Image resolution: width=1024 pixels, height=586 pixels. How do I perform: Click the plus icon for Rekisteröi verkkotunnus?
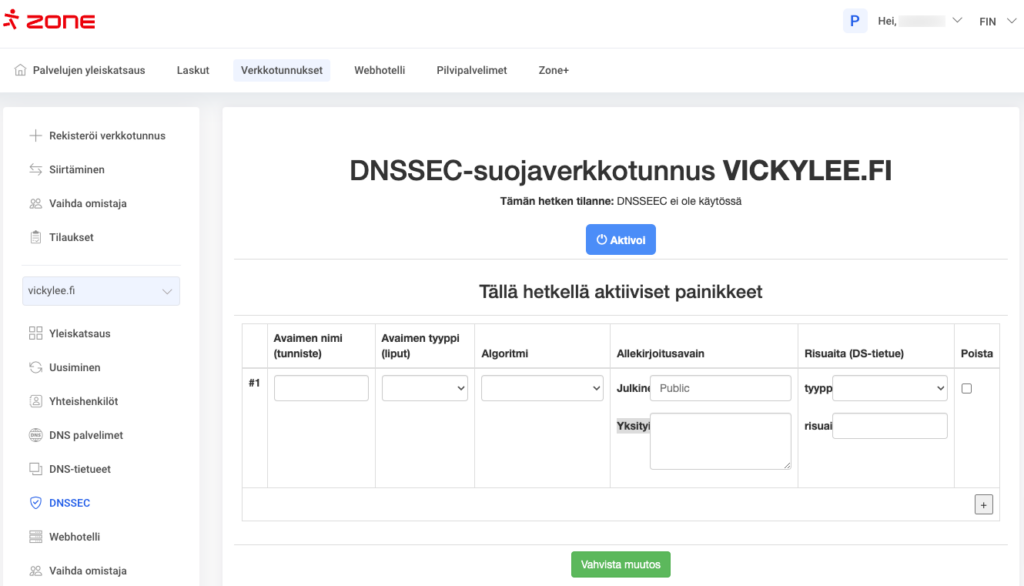35,135
